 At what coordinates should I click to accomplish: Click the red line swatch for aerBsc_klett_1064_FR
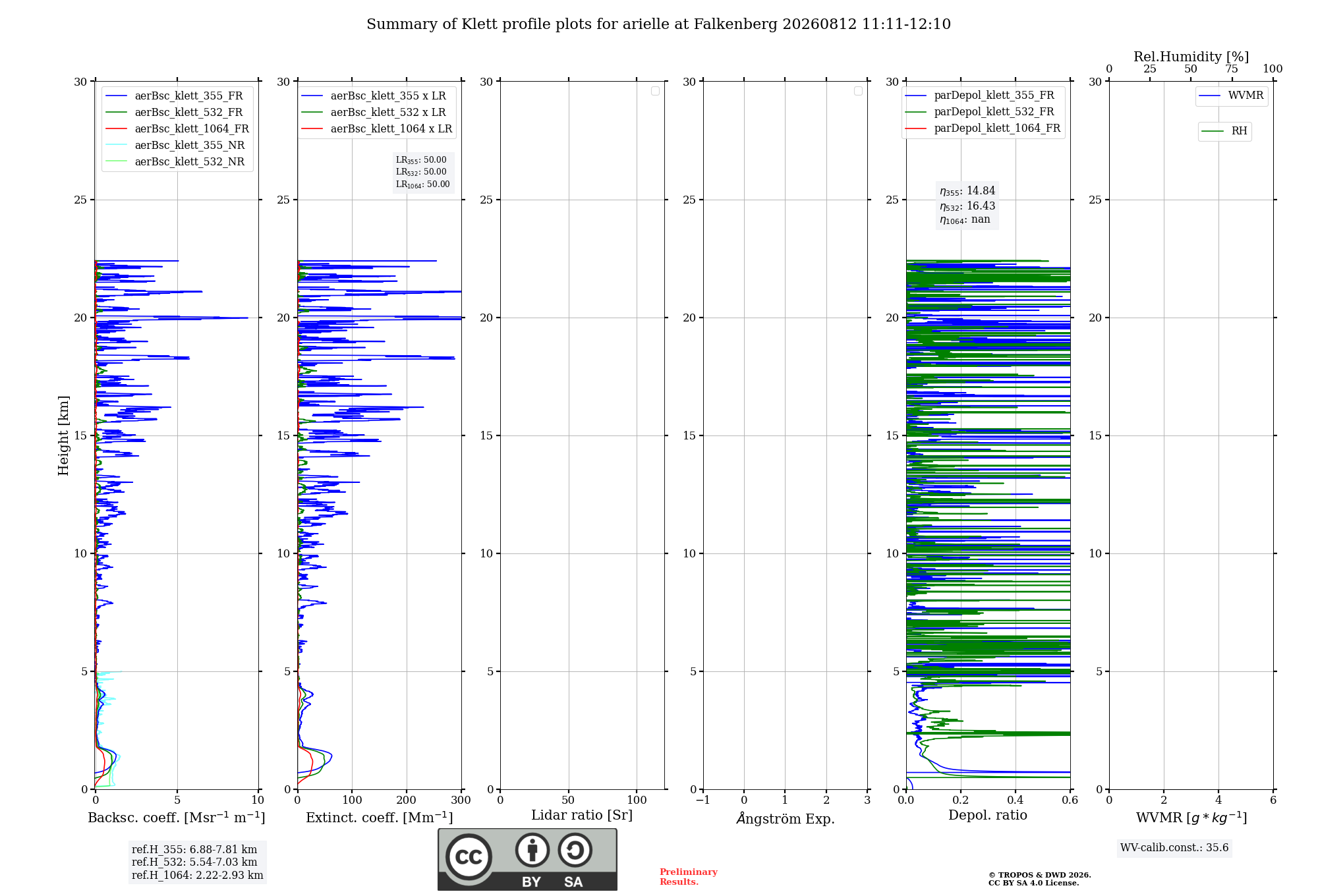[x=117, y=129]
